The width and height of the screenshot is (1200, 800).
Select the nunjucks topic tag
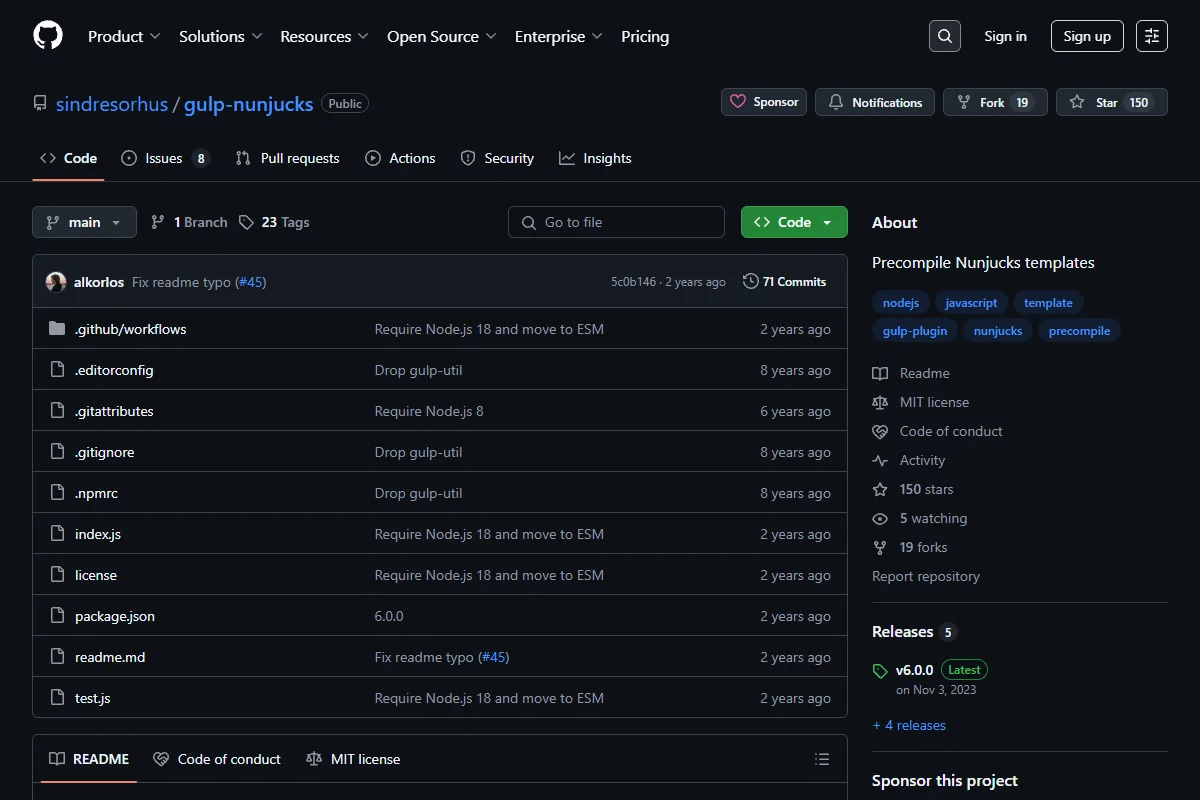pos(998,331)
